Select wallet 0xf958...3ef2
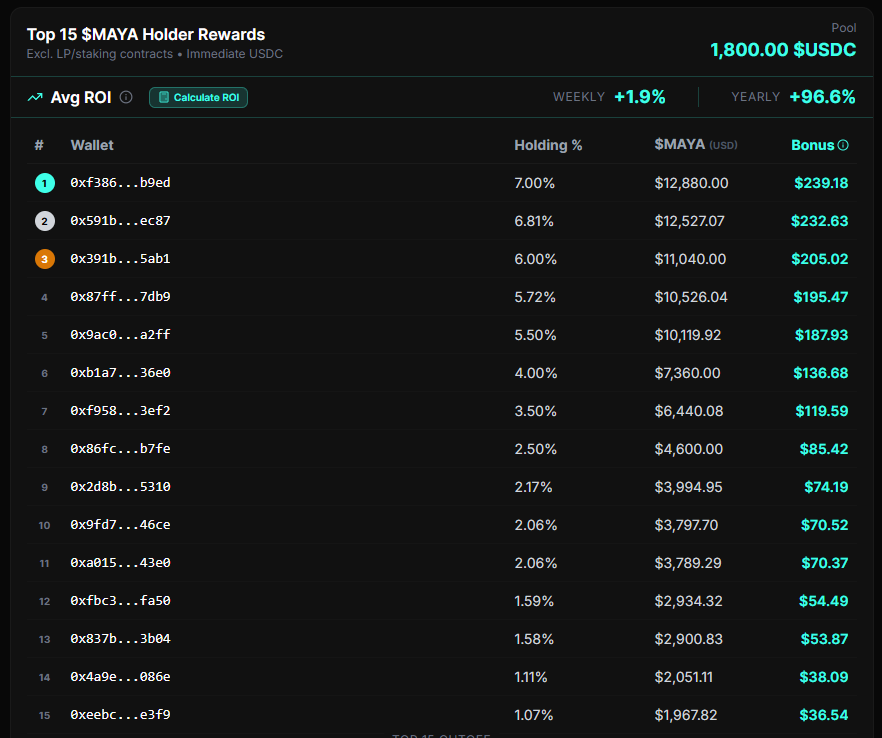 [120, 411]
